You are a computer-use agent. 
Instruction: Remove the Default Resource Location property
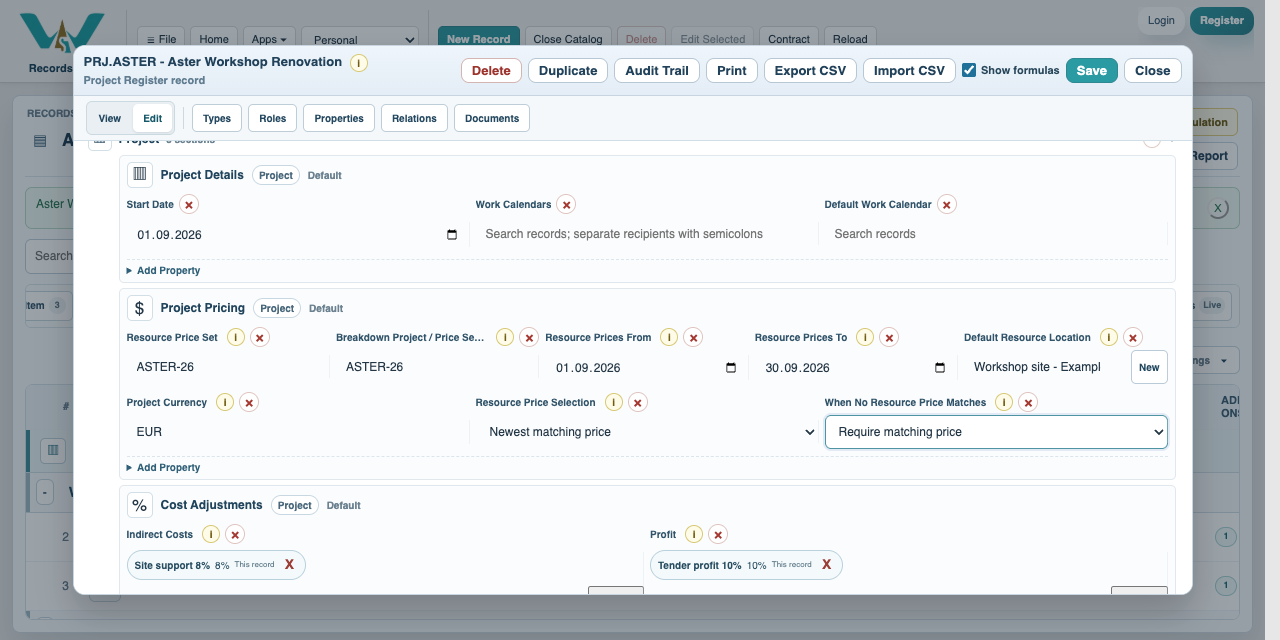click(1133, 337)
